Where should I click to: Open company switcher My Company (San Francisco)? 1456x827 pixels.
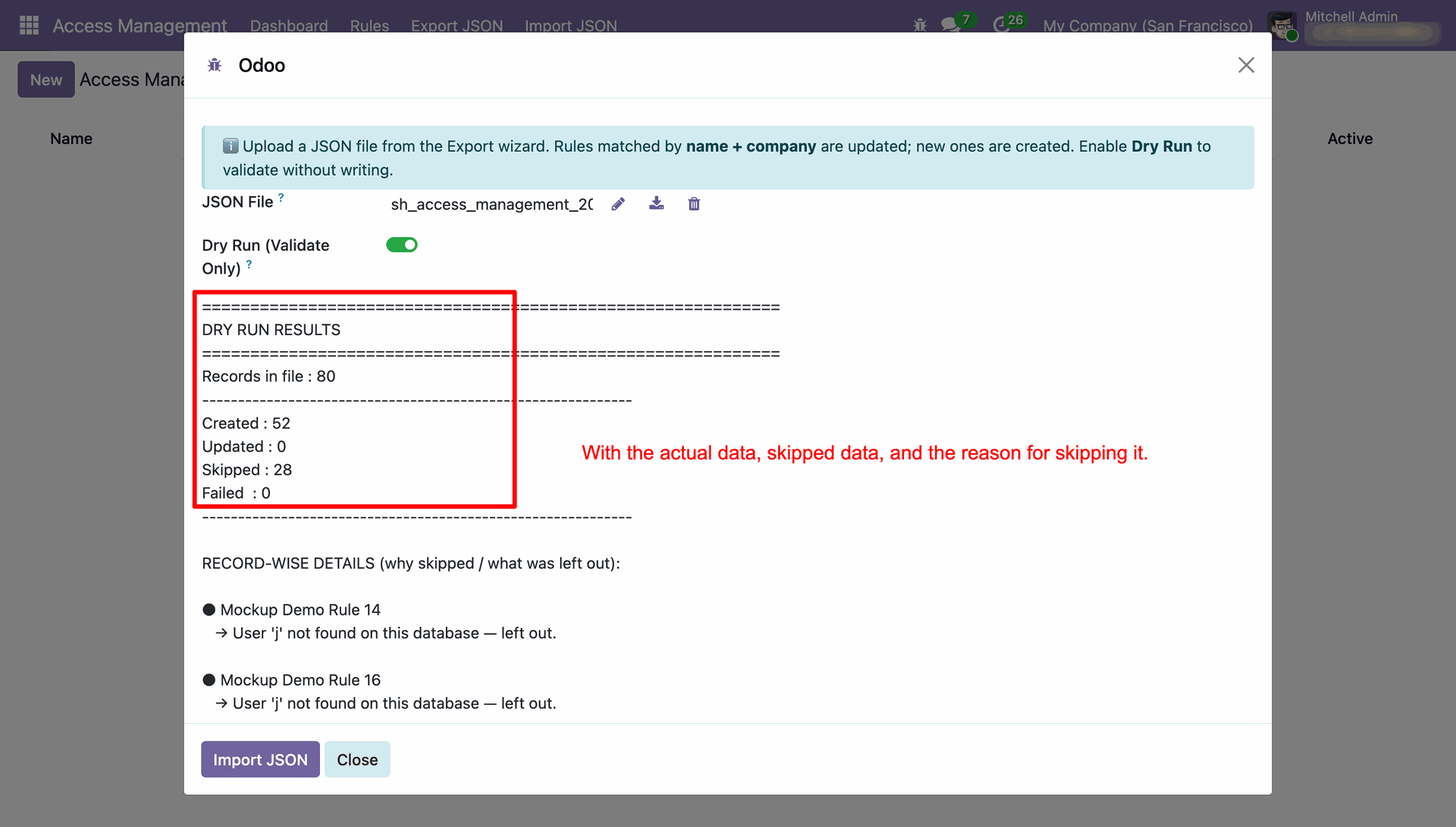(x=1147, y=26)
